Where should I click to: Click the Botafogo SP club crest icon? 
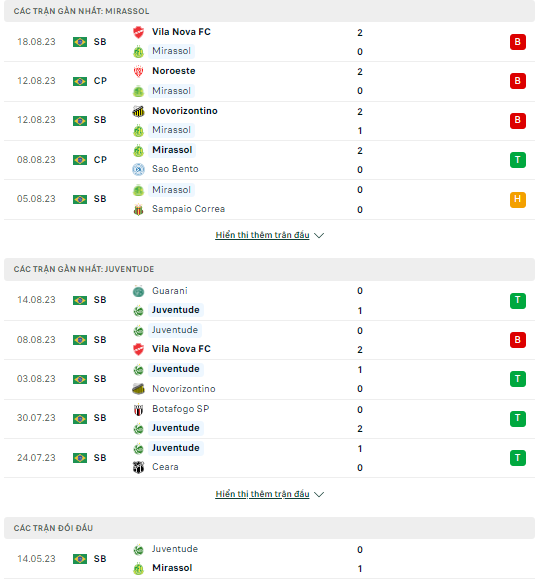pos(138,409)
